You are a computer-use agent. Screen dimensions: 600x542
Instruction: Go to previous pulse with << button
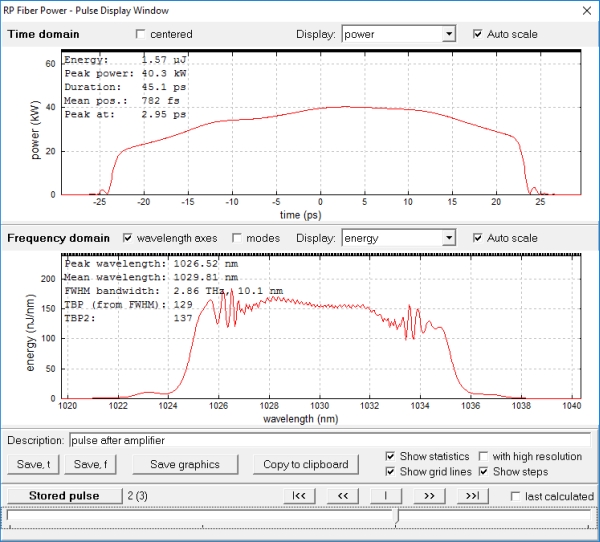point(342,496)
